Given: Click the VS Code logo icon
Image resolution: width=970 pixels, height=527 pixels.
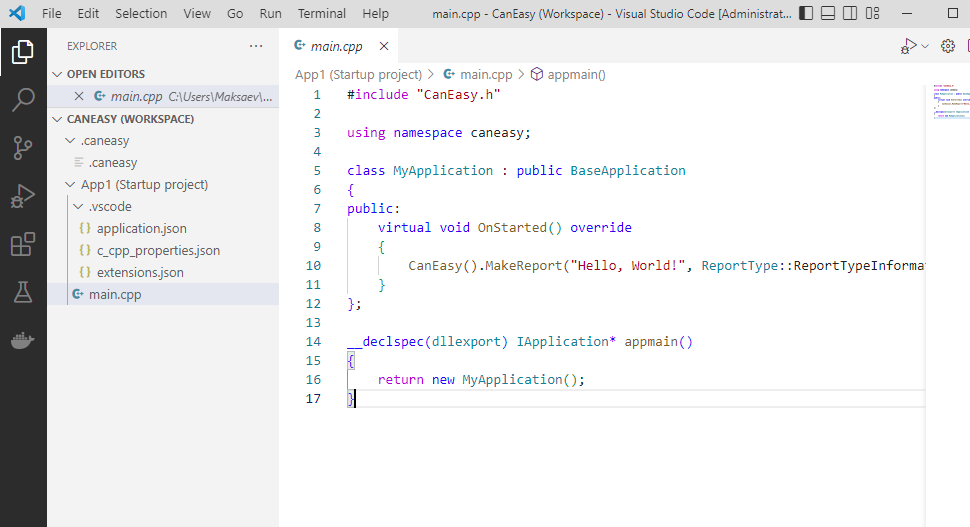Looking at the screenshot, I should point(17,13).
